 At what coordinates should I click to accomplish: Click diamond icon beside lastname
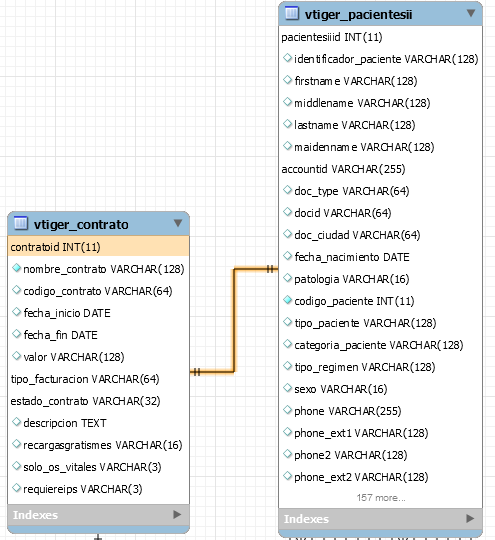point(287,124)
